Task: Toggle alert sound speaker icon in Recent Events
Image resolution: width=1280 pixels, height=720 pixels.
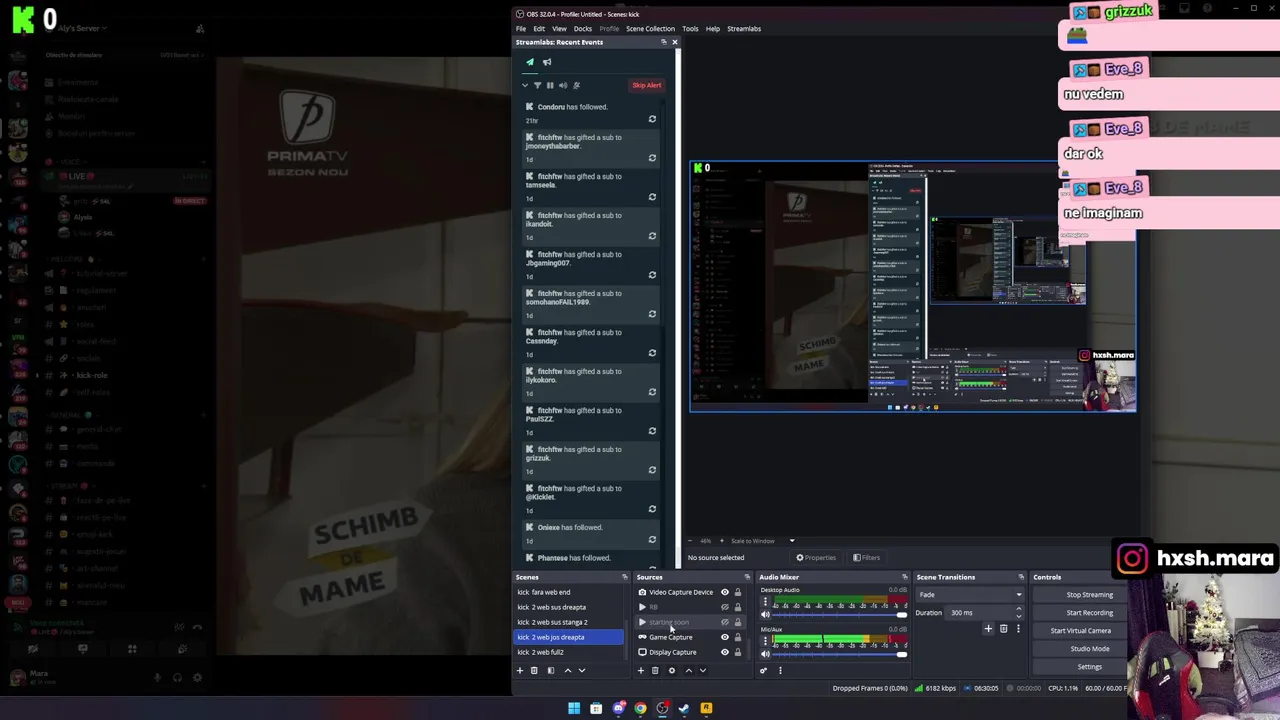Action: coord(563,85)
